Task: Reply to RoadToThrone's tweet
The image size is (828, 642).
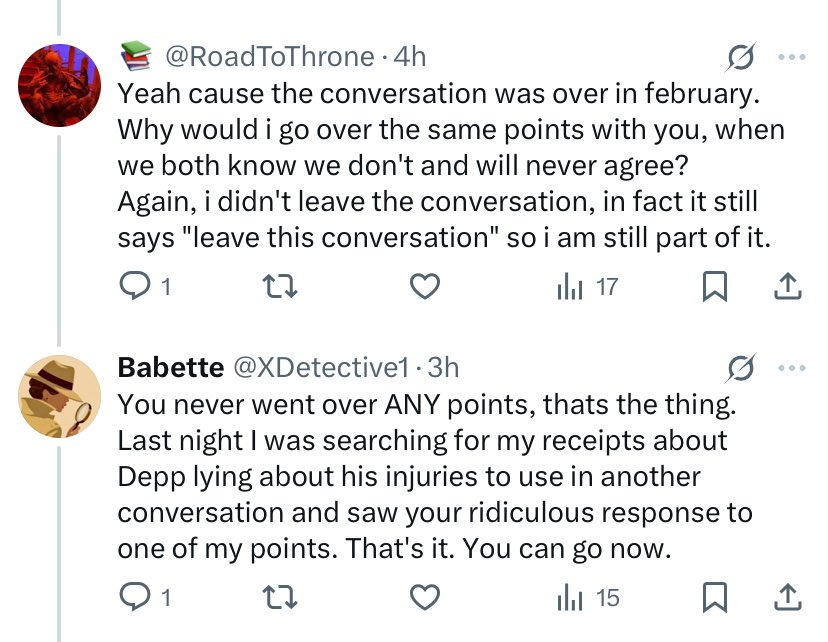Action: pos(134,288)
